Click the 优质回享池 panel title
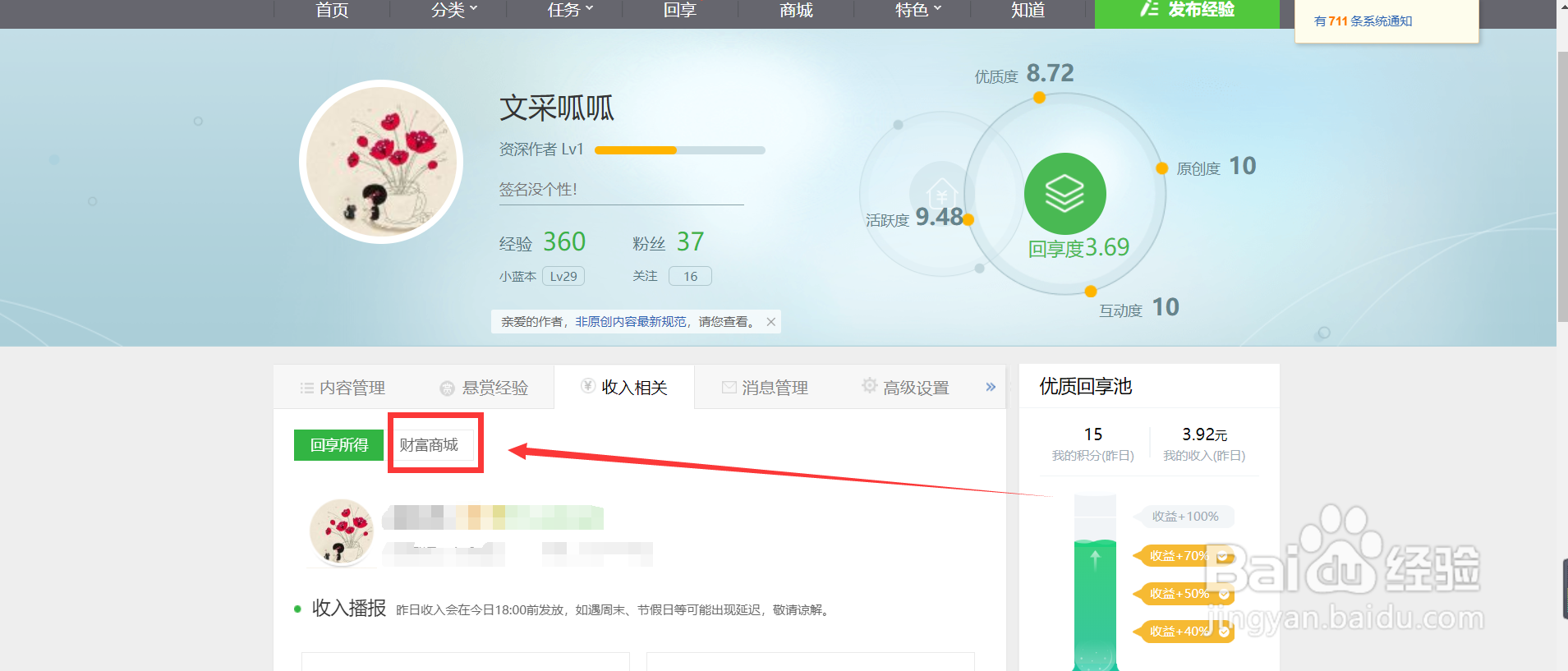The height and width of the screenshot is (671, 1568). (x=1086, y=386)
